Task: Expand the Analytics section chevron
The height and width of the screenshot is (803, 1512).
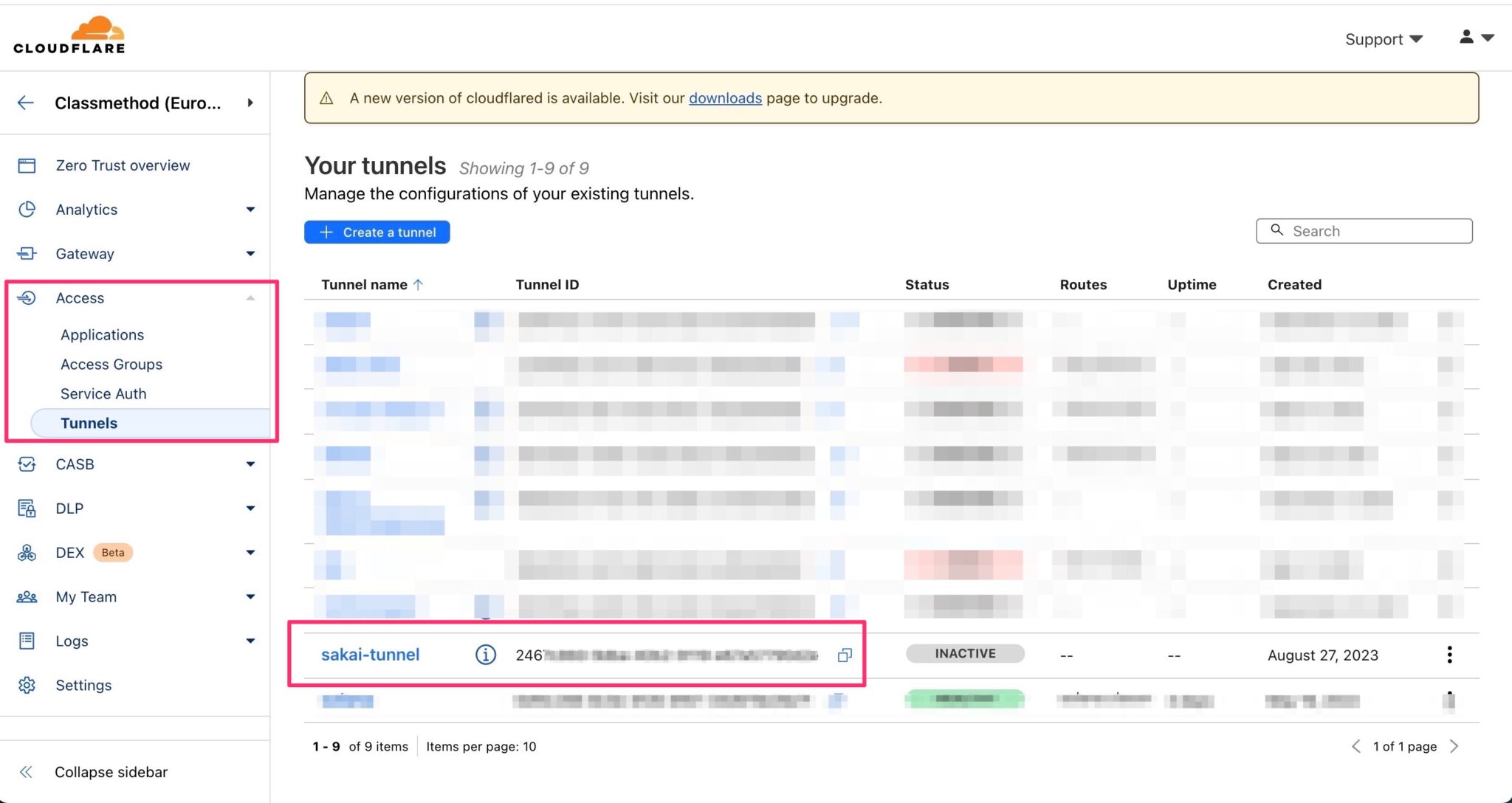Action: point(251,210)
